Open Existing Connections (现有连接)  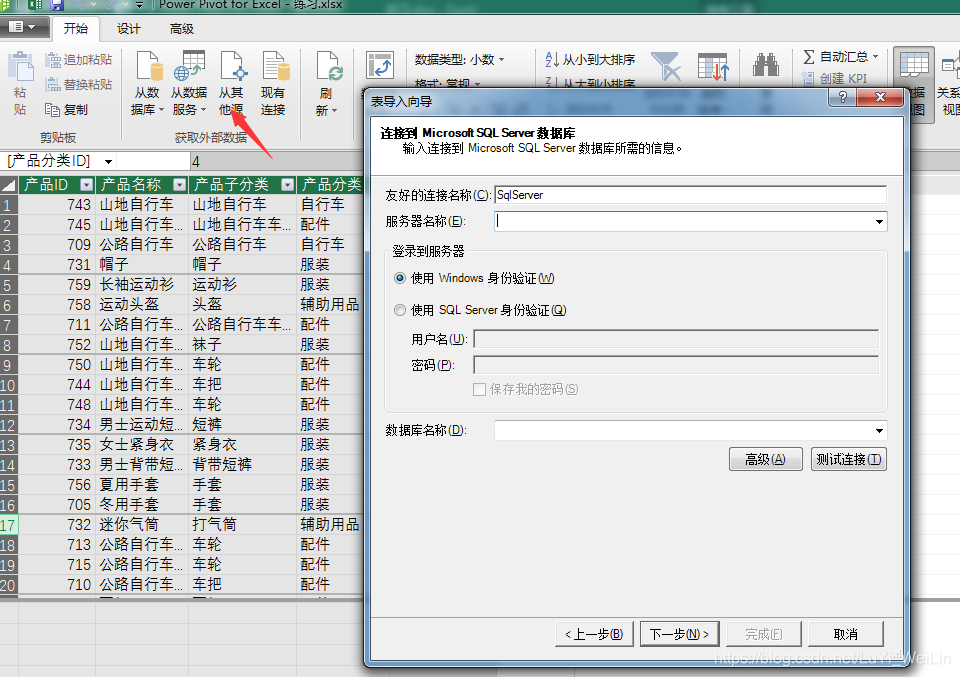pos(273,83)
